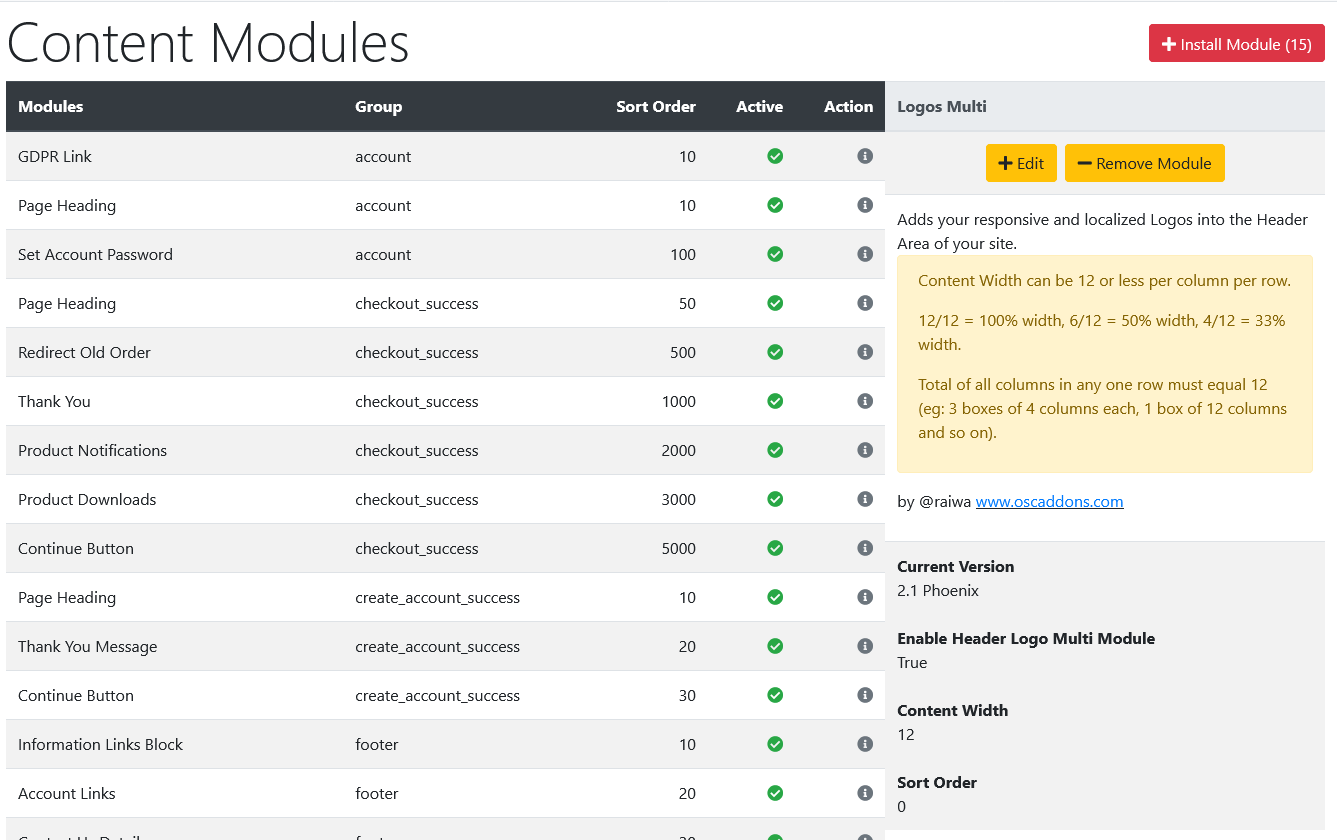Click info icon on Continue Button create_account_success row

[x=865, y=695]
